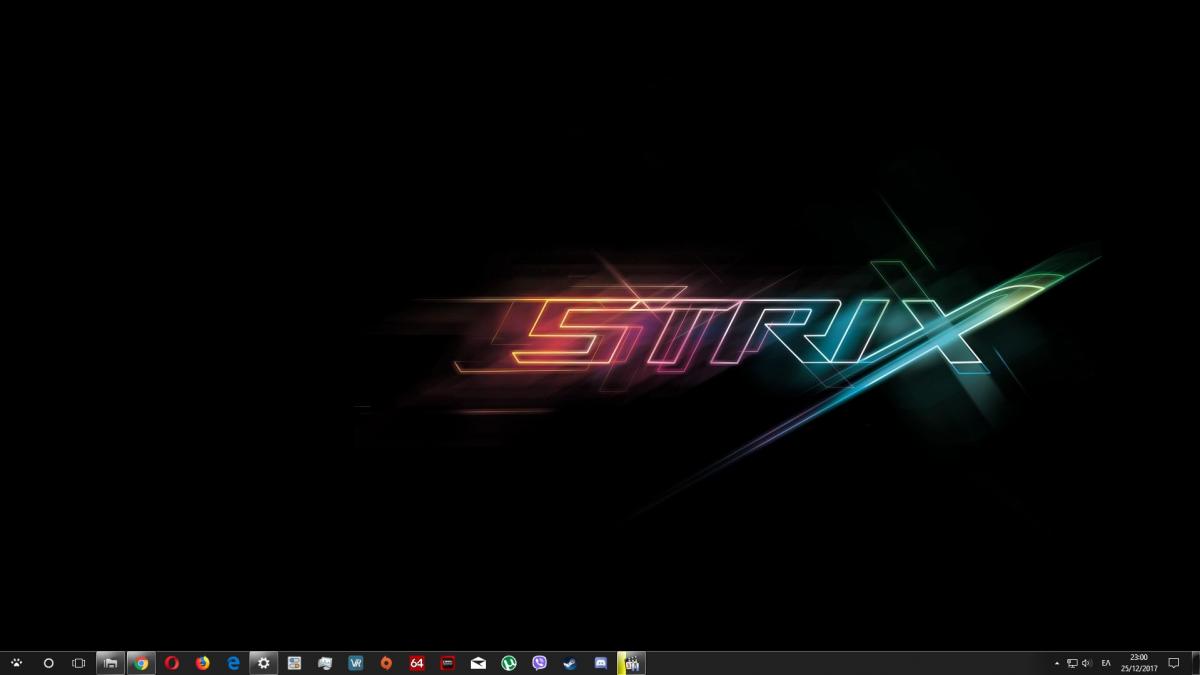Open the volume control speaker icon

(1087, 663)
